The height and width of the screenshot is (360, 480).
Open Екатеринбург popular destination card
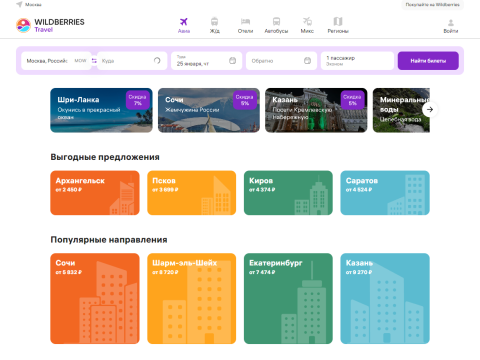pos(288,298)
